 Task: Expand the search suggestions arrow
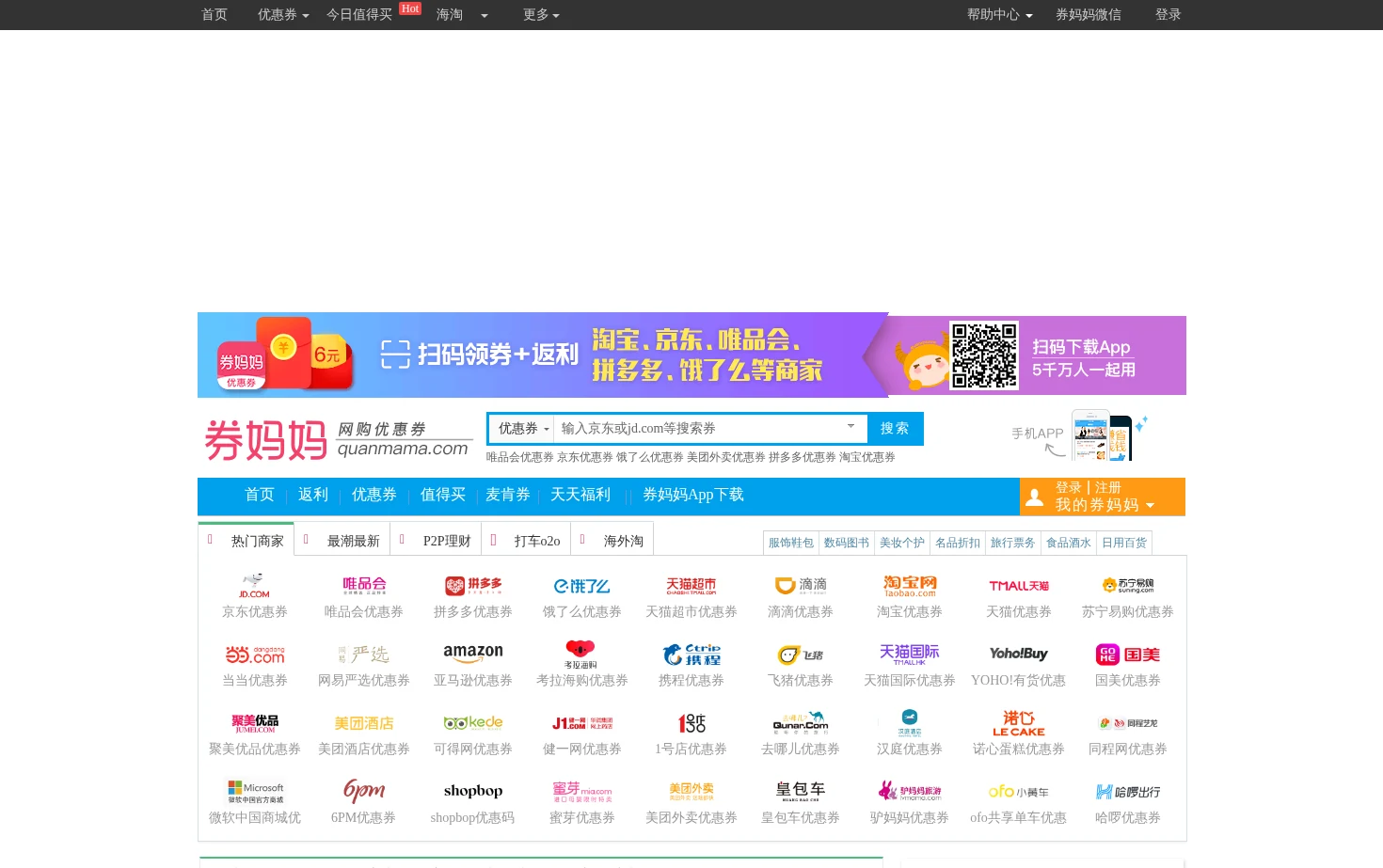pyautogui.click(x=850, y=426)
